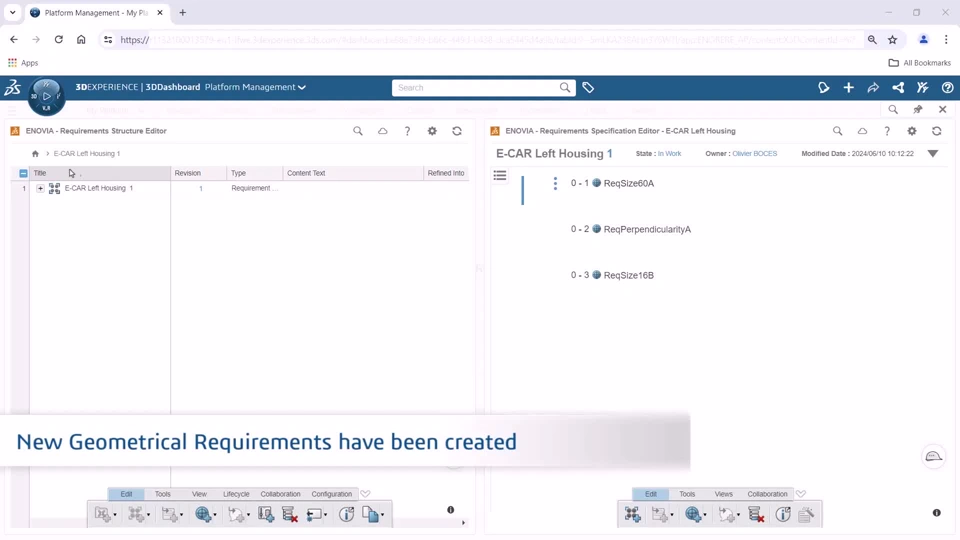
Task: Click the 3DS logo in header
Action: point(13,88)
